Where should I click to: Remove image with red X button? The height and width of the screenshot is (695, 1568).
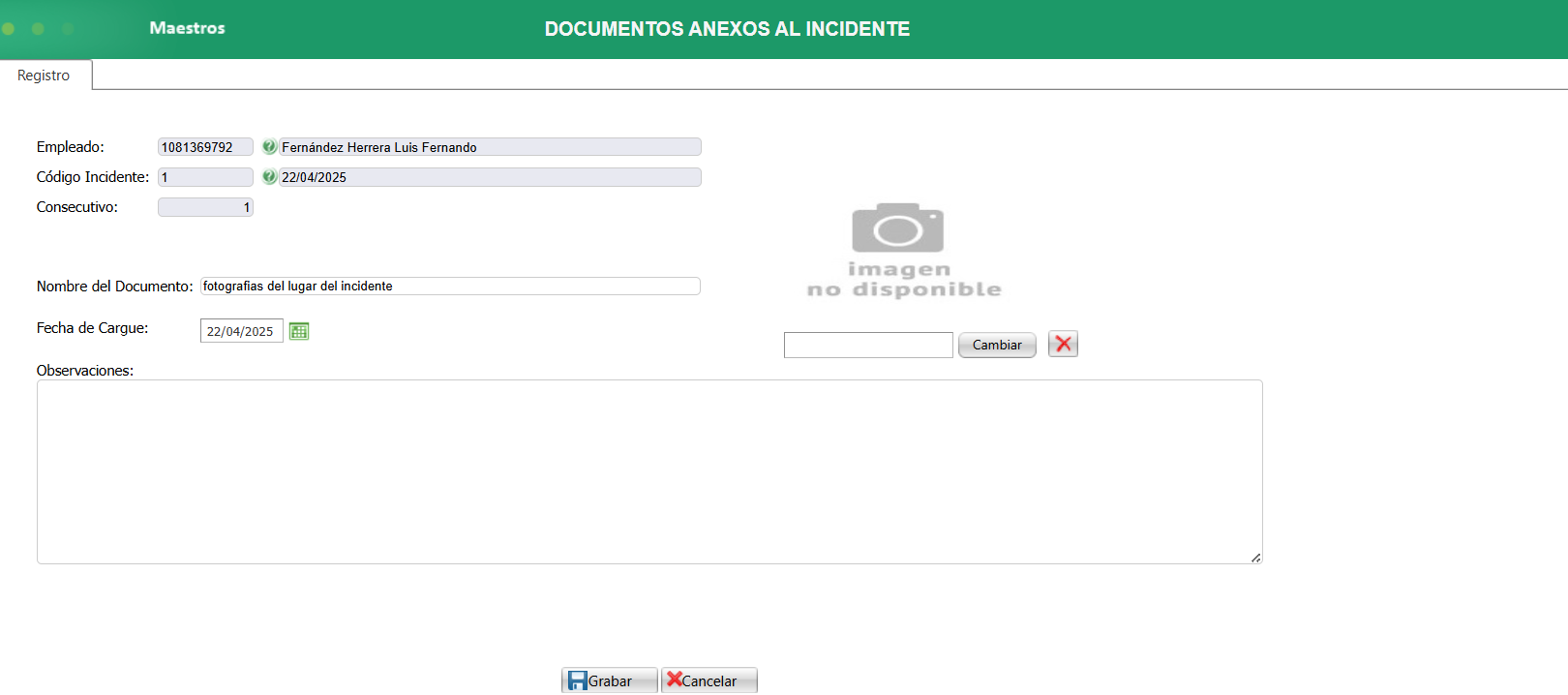(x=1063, y=344)
